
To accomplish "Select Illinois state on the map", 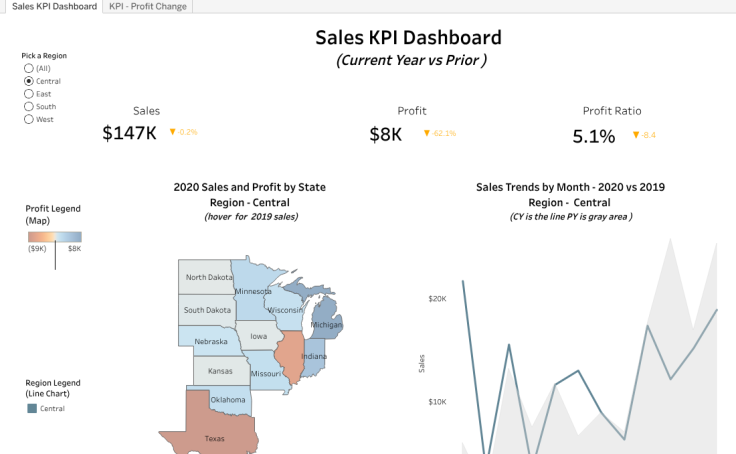I will (290, 358).
